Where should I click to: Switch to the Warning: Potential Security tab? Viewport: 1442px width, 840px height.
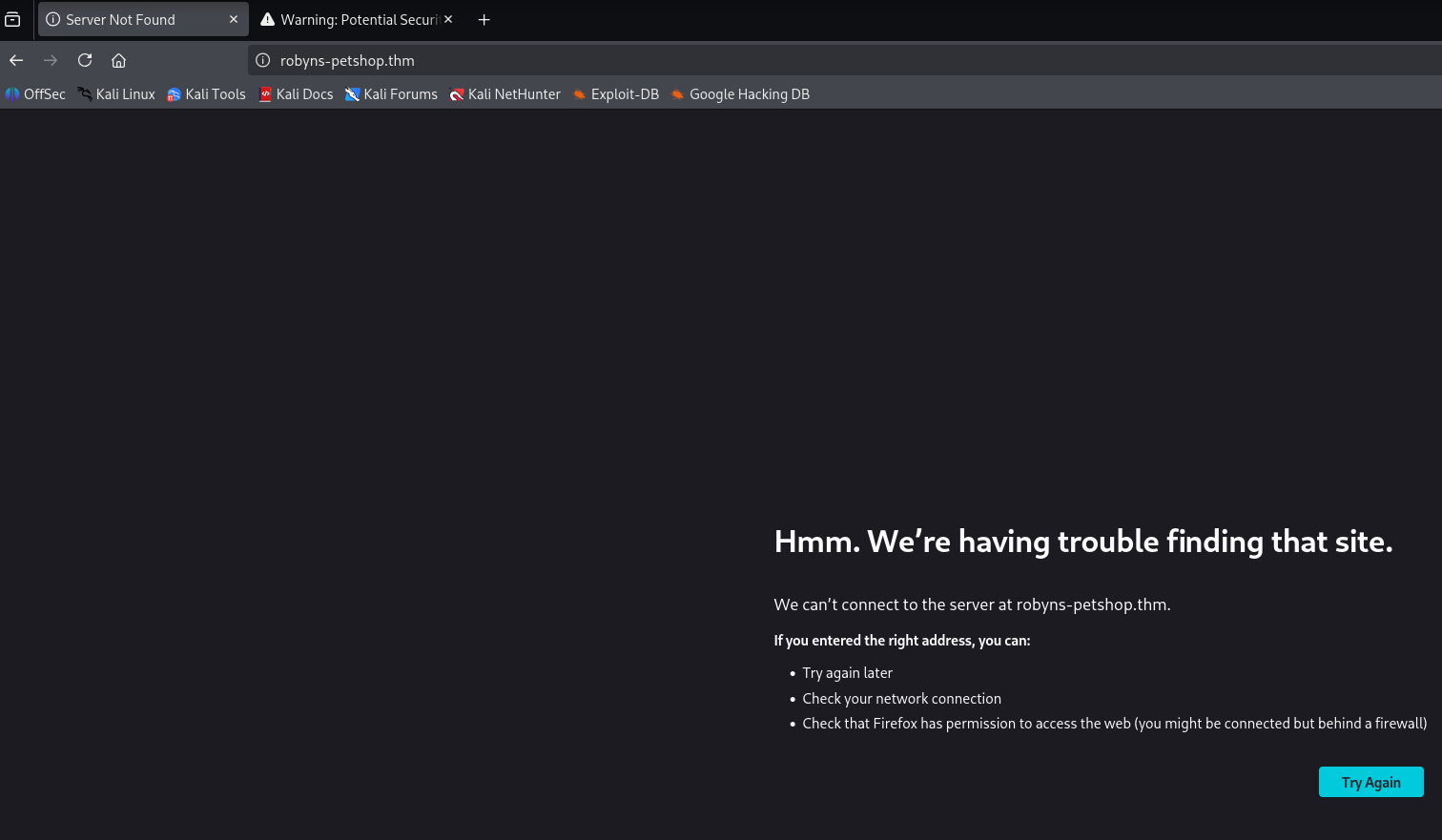coord(353,19)
